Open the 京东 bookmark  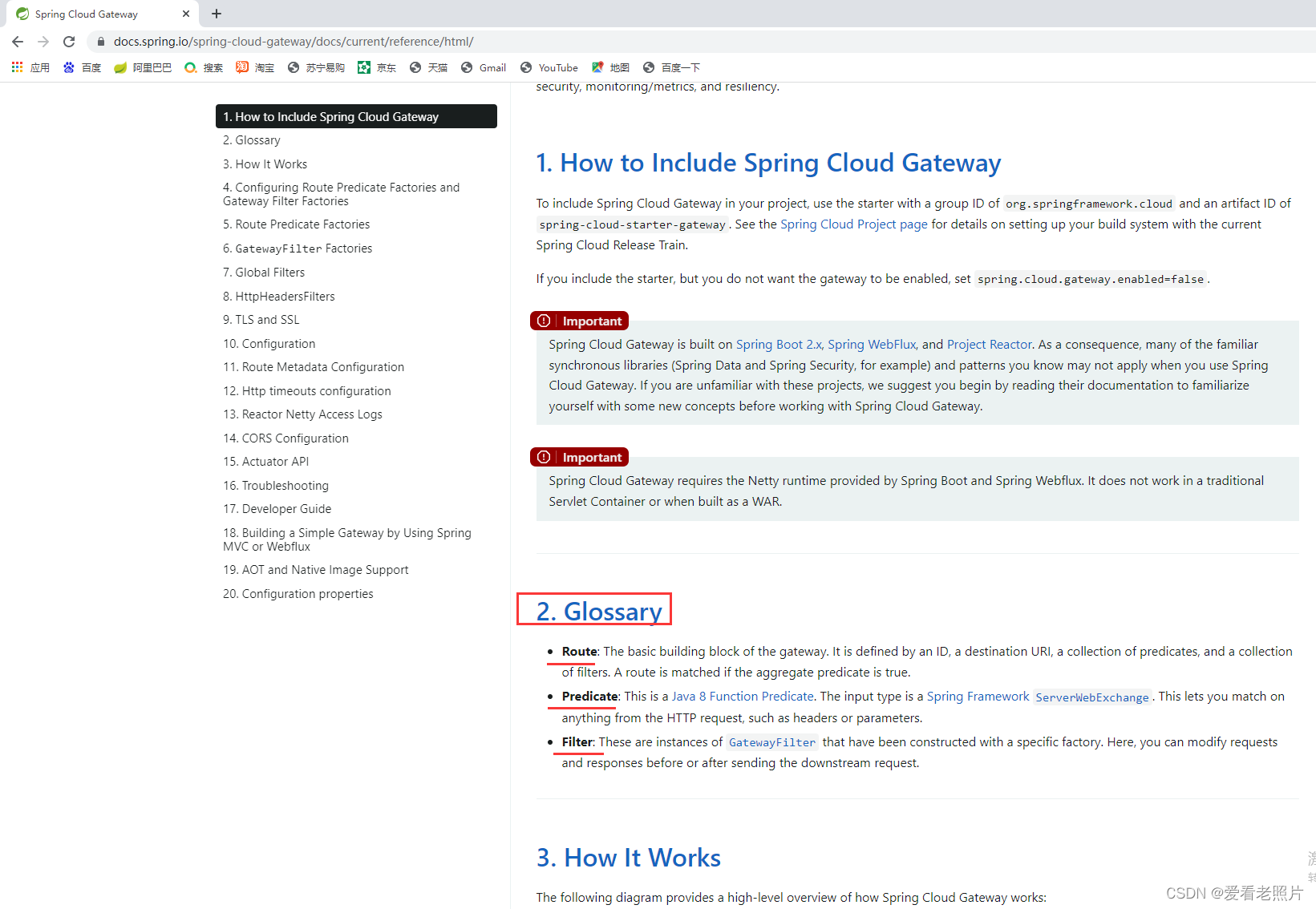pyautogui.click(x=377, y=67)
